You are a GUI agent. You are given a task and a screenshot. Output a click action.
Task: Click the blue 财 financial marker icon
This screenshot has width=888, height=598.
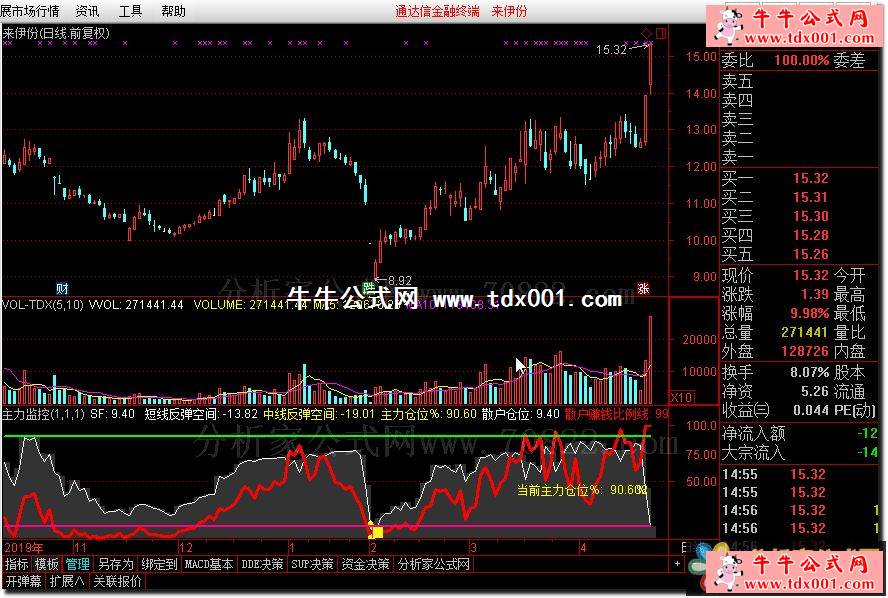pos(62,289)
